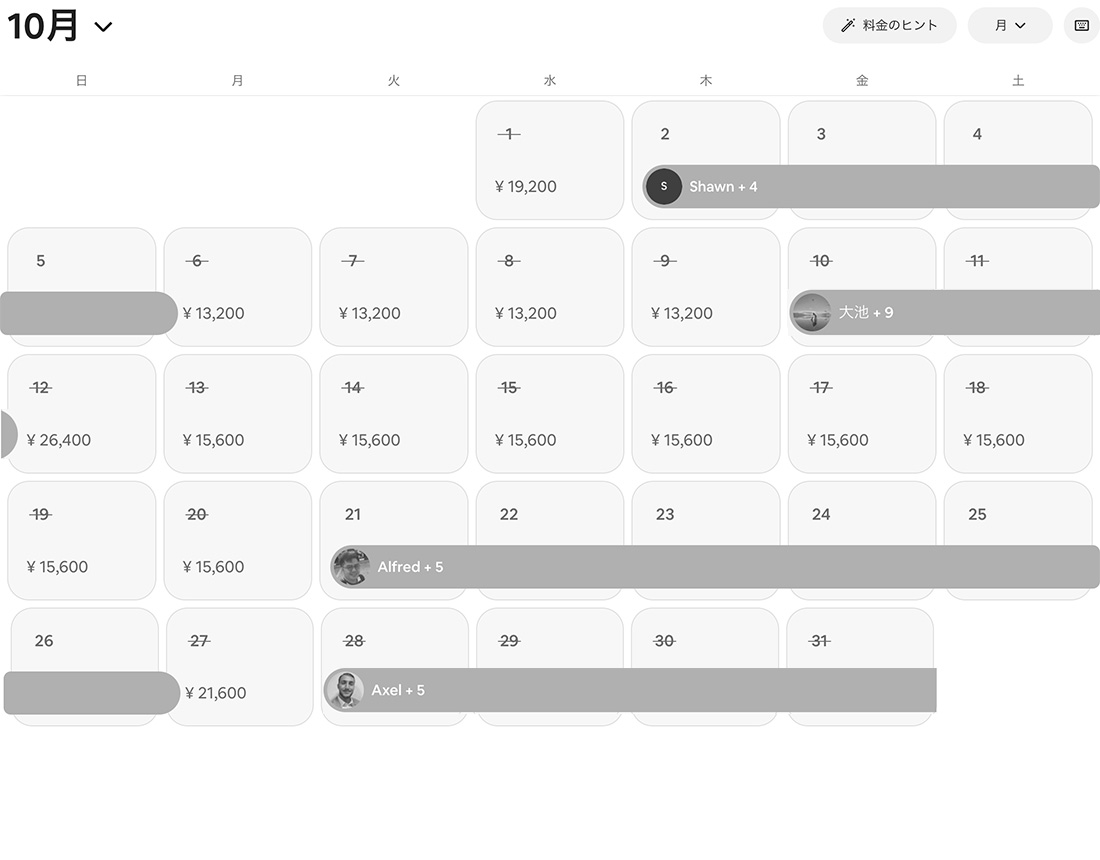Select October 18 Saturday cell

pos(1018,414)
